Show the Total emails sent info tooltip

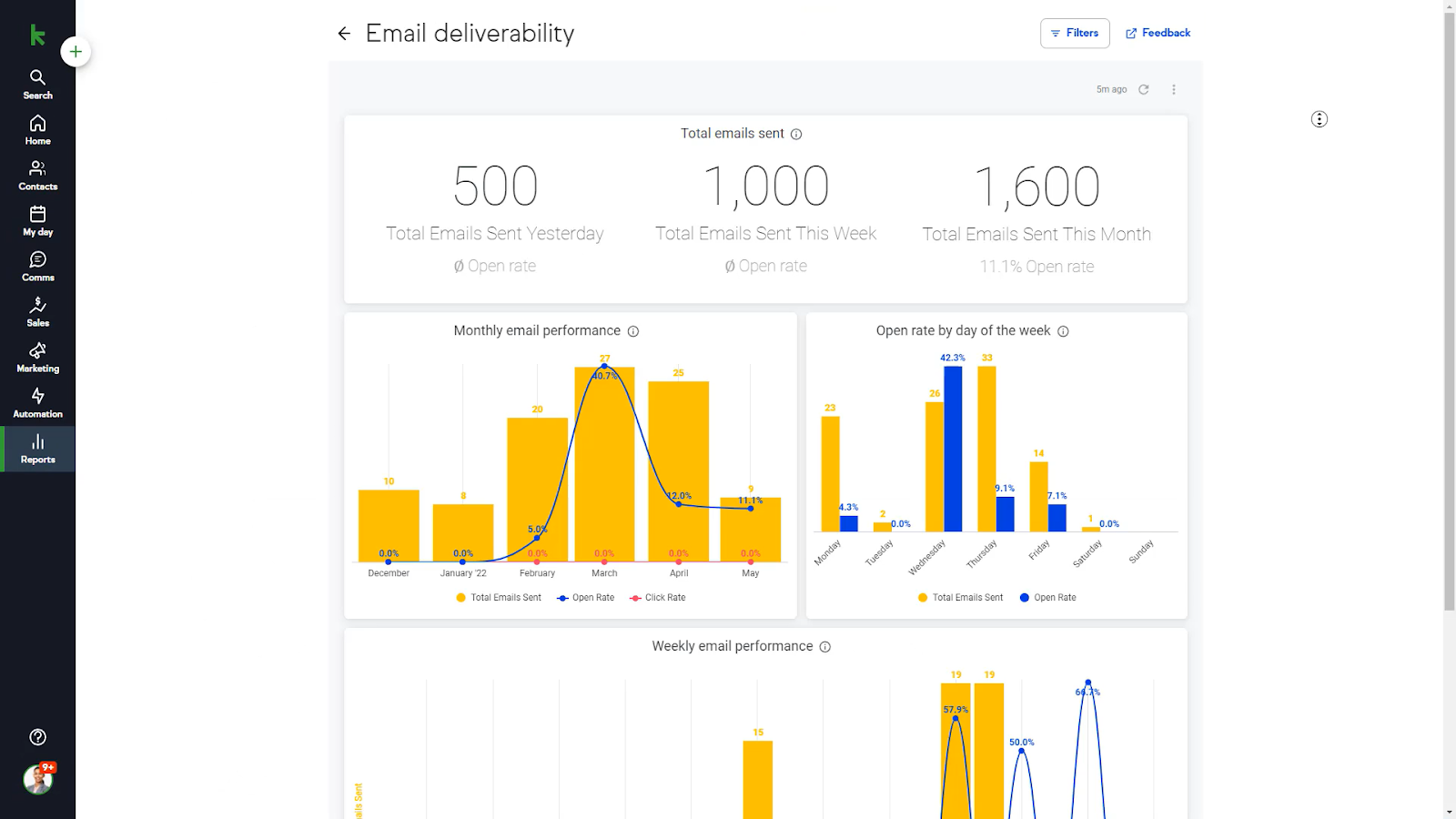[x=796, y=133]
